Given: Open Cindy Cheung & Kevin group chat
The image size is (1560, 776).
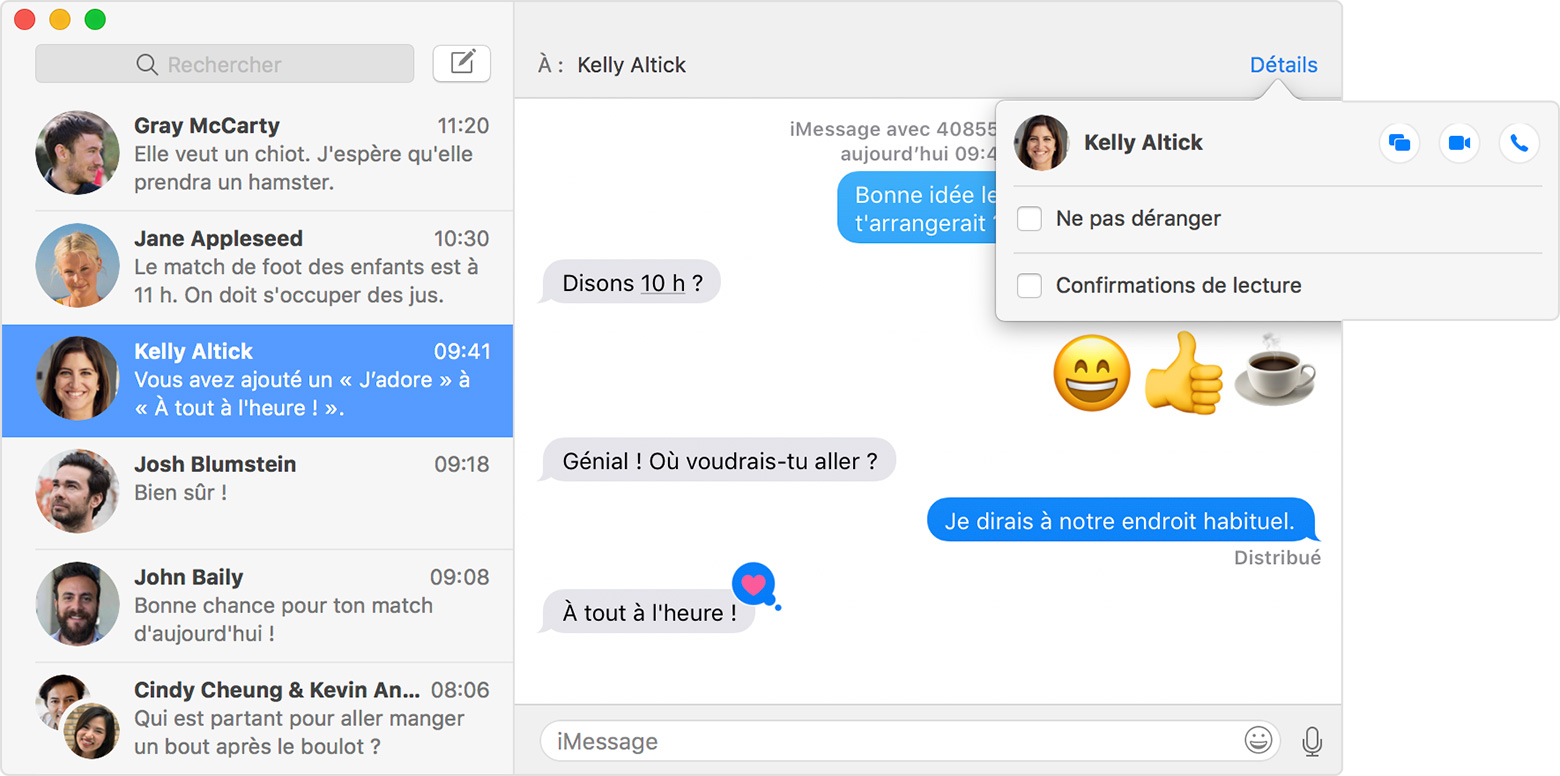Looking at the screenshot, I should [x=258, y=718].
